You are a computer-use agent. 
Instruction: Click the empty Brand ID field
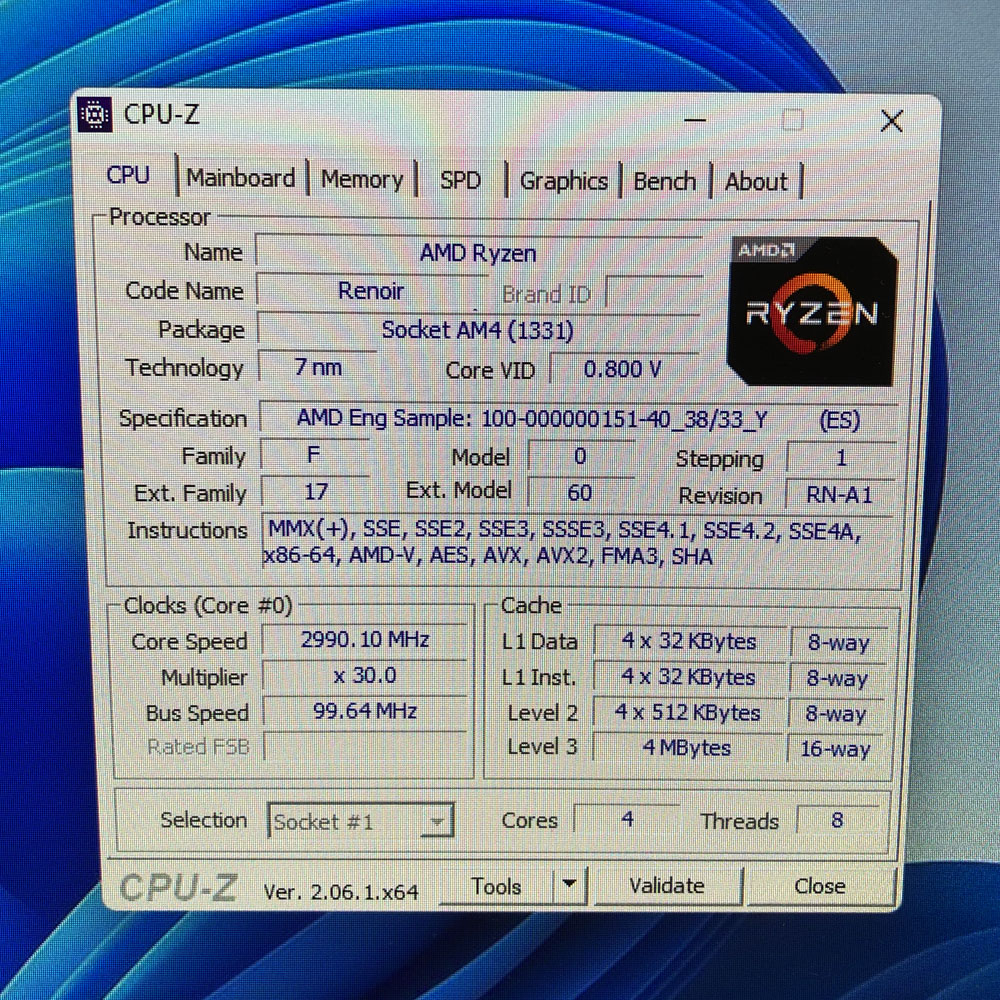pyautogui.click(x=654, y=293)
